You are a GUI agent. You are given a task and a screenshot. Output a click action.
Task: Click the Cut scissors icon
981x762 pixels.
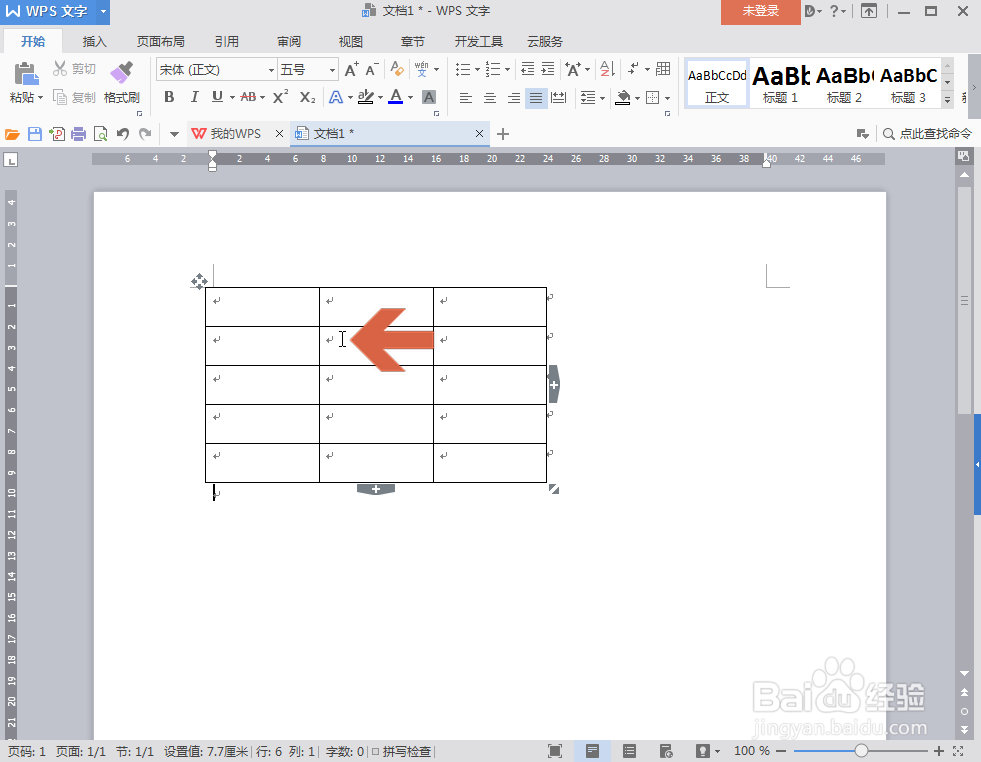(60, 68)
